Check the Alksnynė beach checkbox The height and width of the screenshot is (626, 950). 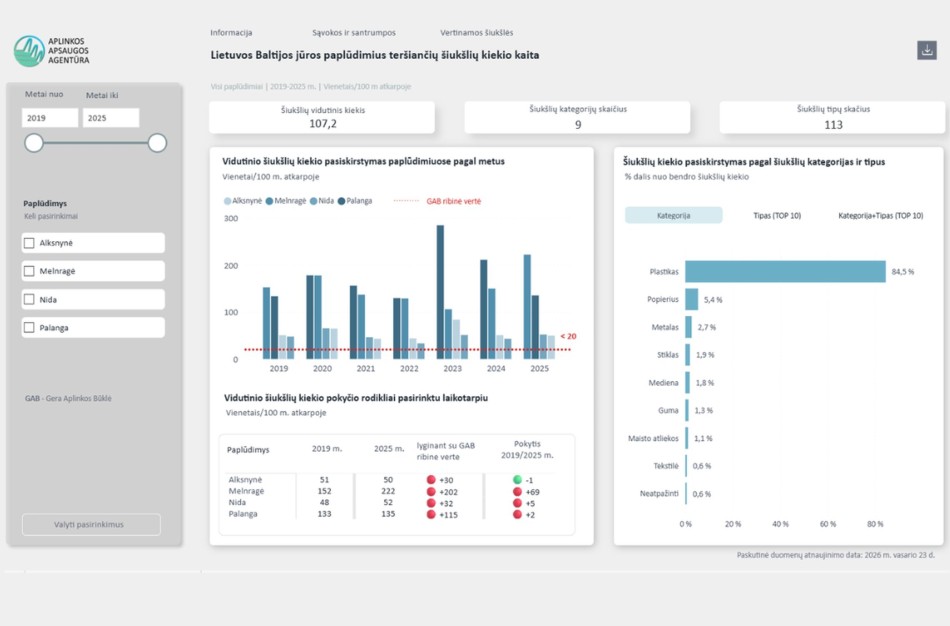tap(29, 243)
